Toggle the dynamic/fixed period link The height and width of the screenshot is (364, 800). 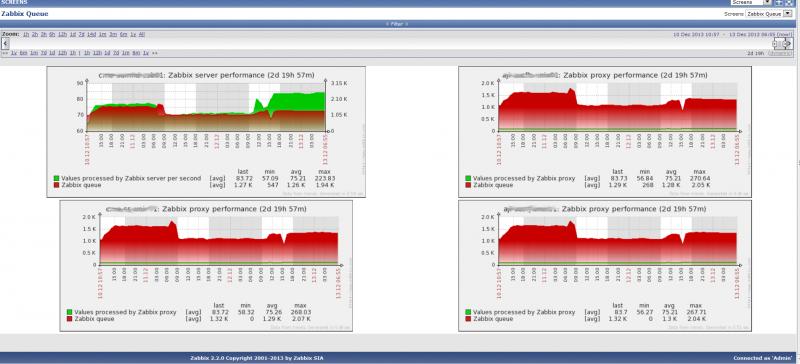point(780,53)
